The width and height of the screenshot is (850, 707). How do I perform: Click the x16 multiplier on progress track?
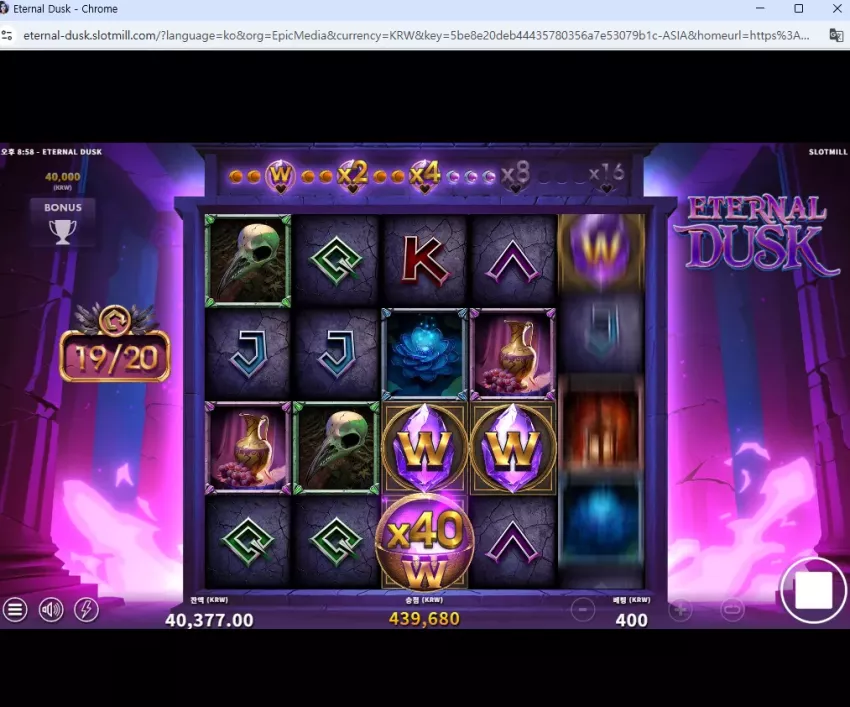point(607,176)
